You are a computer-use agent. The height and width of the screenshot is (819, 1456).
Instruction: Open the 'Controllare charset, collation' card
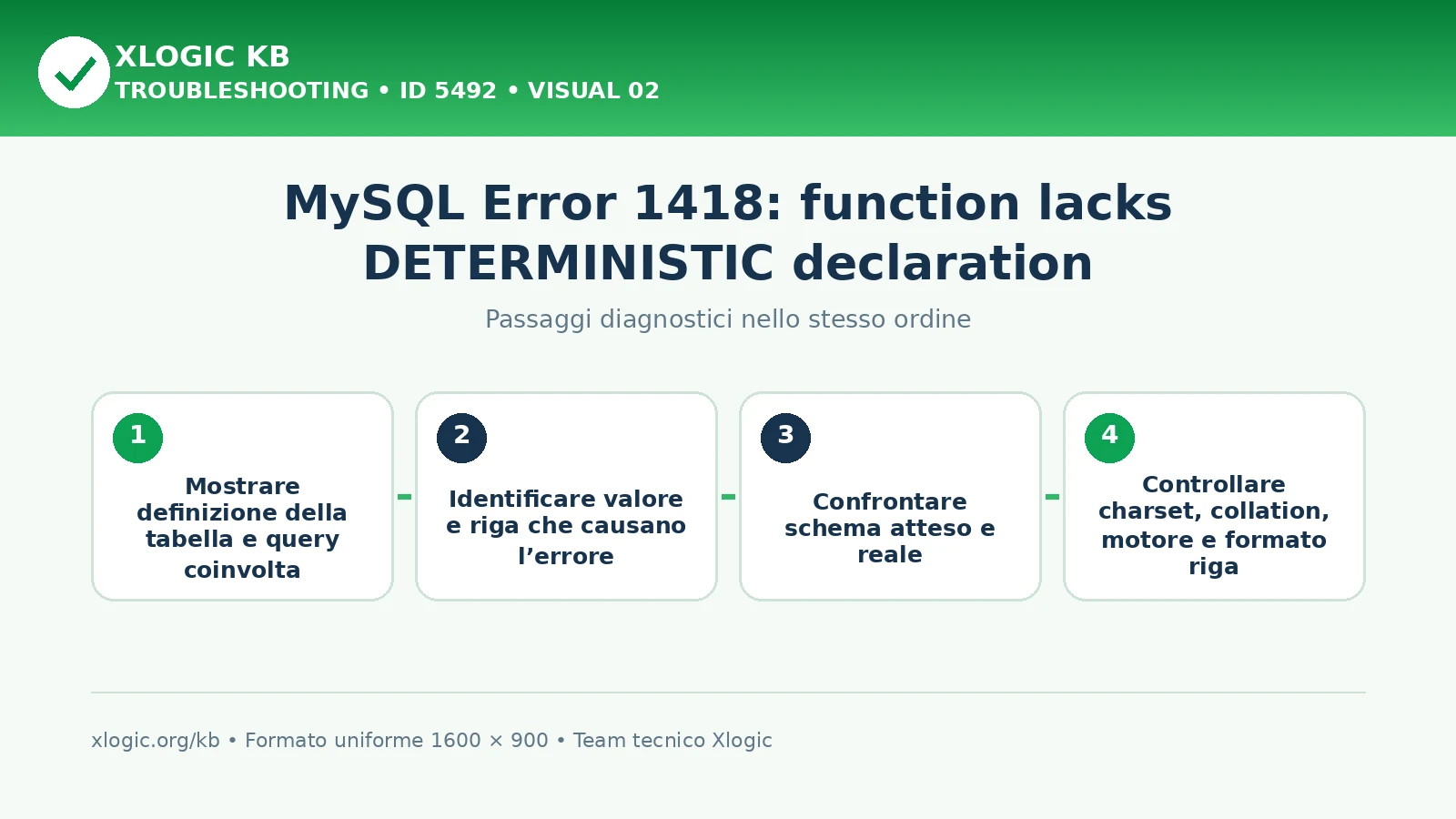click(1215, 497)
